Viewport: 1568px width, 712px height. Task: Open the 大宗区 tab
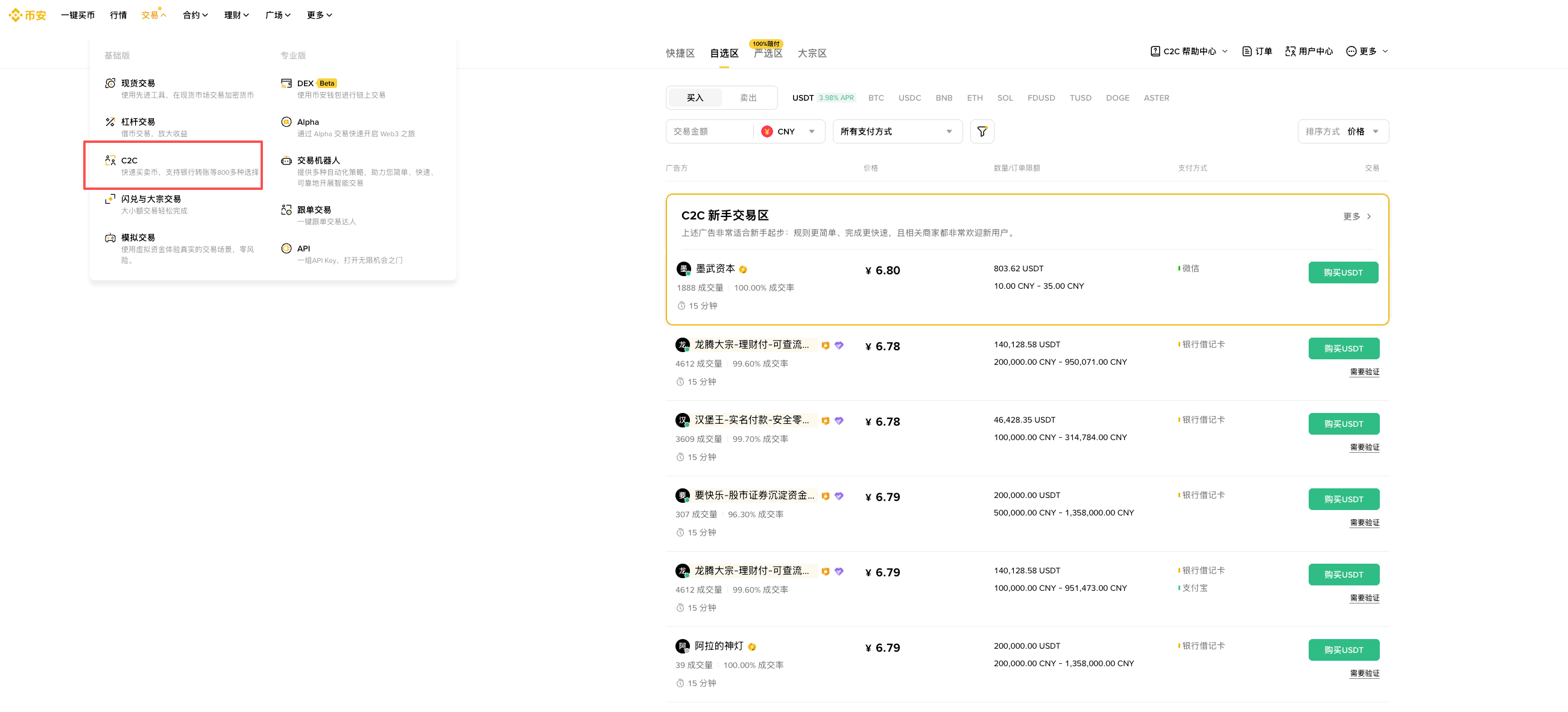812,54
